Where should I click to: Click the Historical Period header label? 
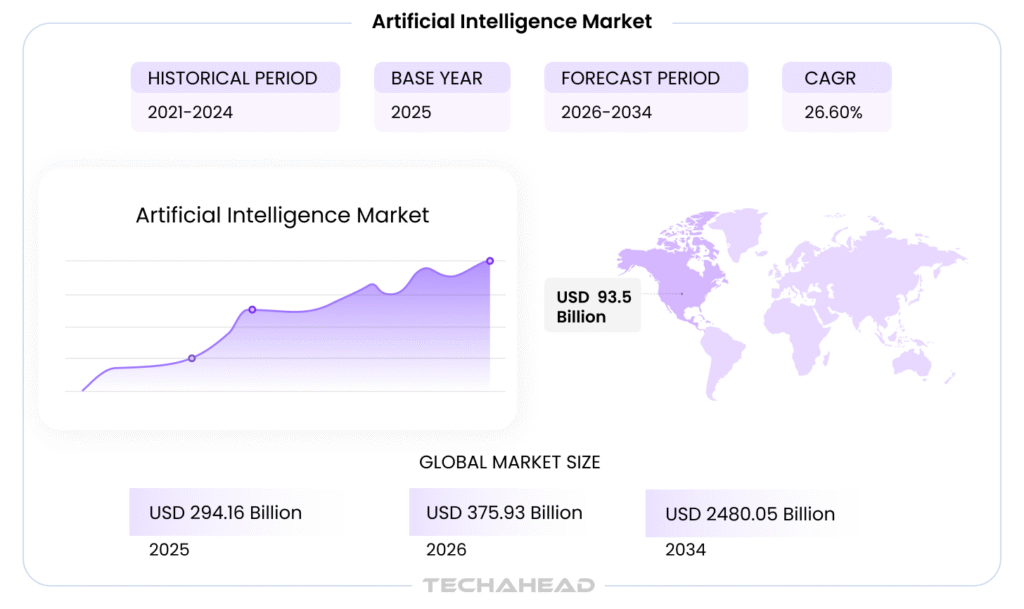click(x=233, y=78)
